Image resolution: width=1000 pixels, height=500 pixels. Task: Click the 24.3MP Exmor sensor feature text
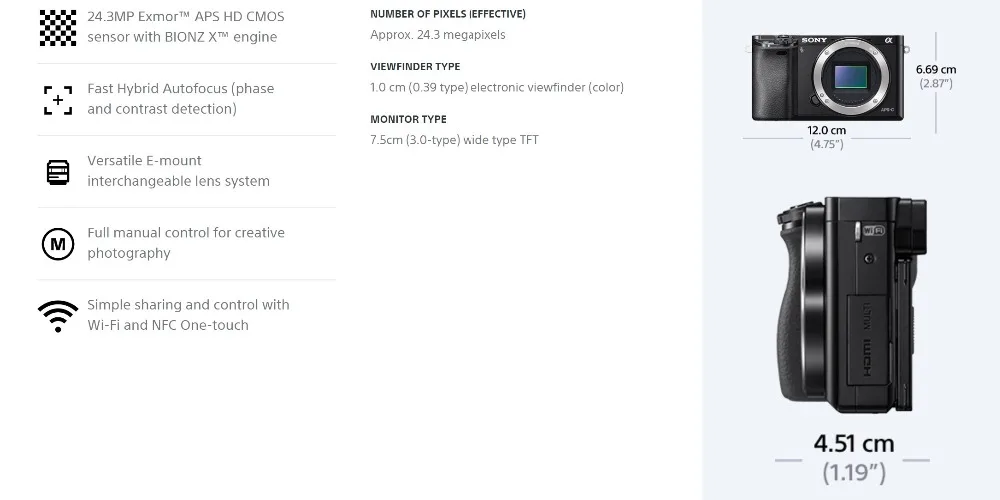pos(186,27)
